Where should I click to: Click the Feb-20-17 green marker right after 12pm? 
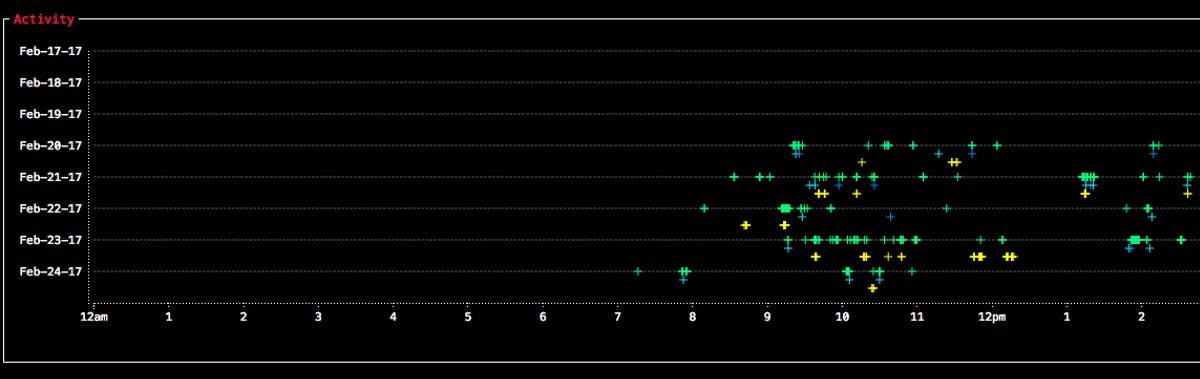coord(997,145)
